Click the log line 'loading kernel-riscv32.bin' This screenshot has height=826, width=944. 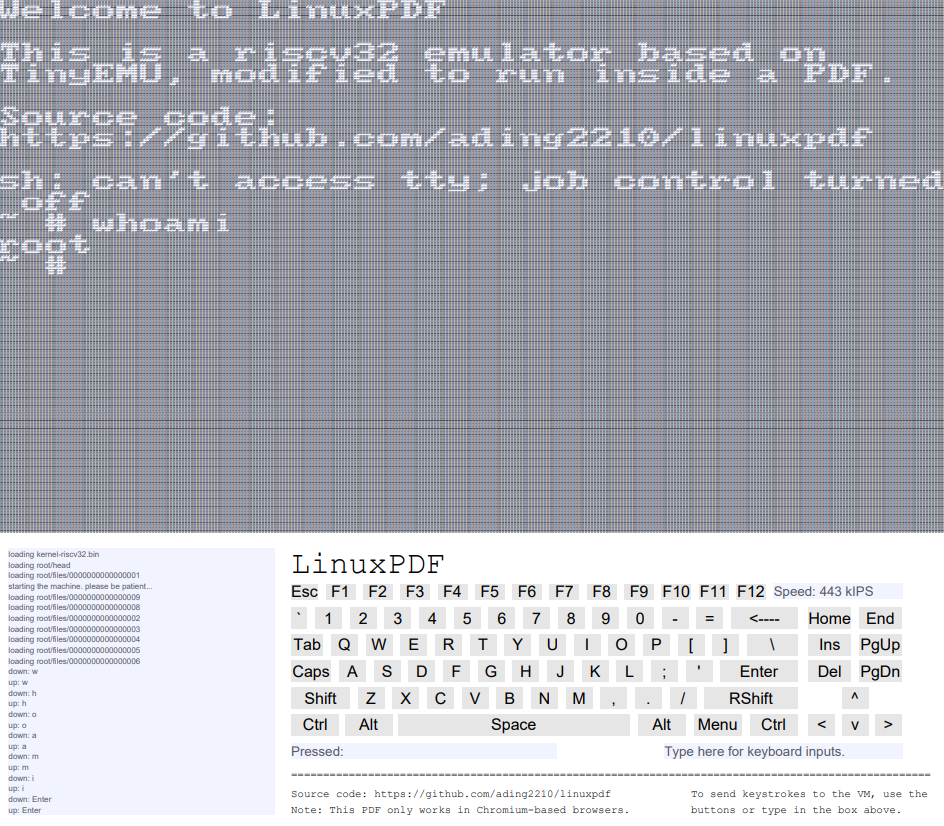click(x=54, y=554)
